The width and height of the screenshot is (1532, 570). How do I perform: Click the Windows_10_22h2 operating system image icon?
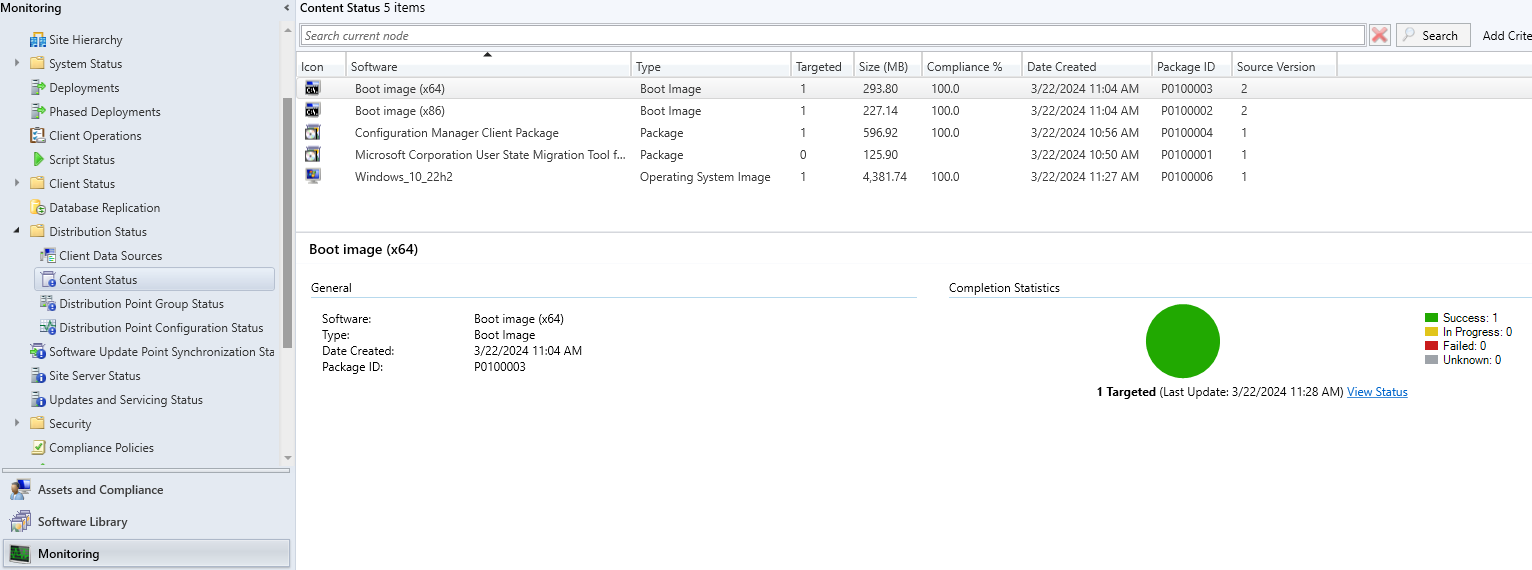coord(313,177)
